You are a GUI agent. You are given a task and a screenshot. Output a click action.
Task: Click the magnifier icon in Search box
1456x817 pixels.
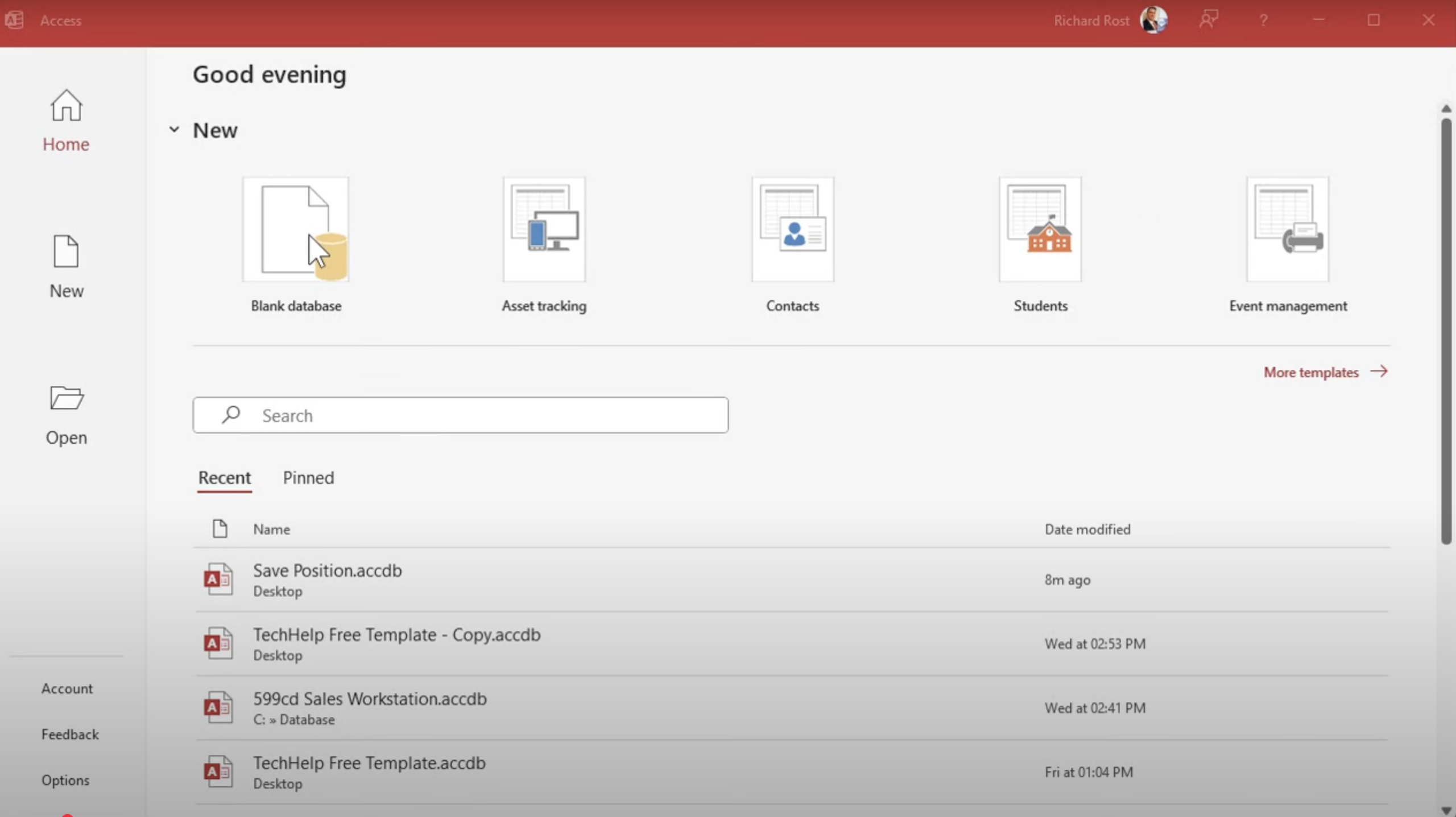click(x=230, y=415)
